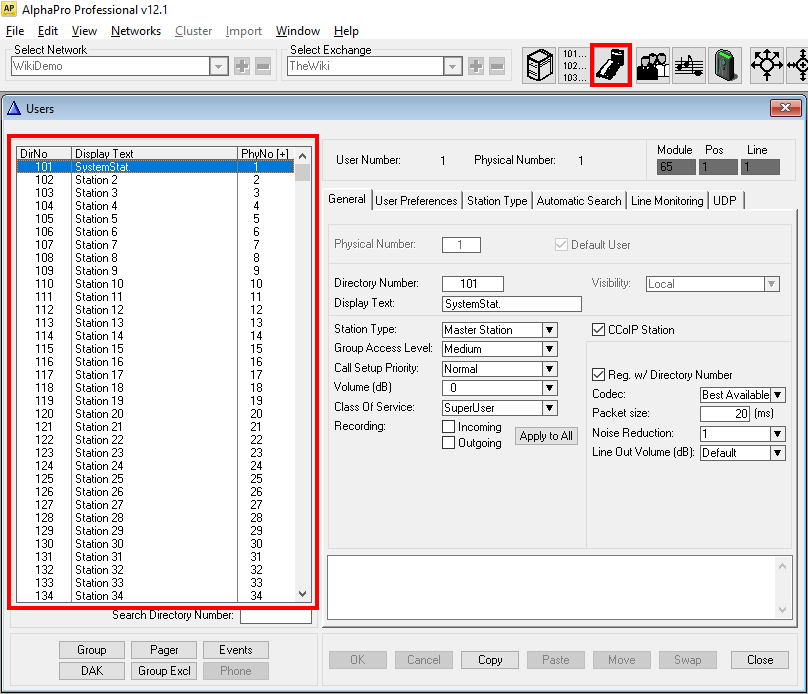Expand the Codec dropdown
Viewport: 808px width, 694px height.
(778, 395)
